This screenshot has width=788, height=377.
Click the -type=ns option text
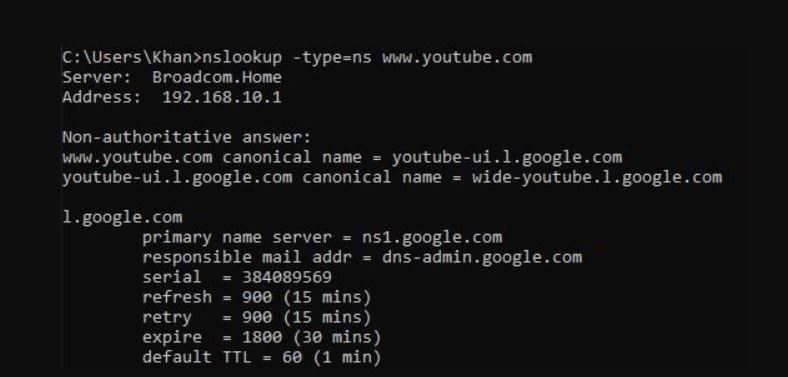(332, 58)
